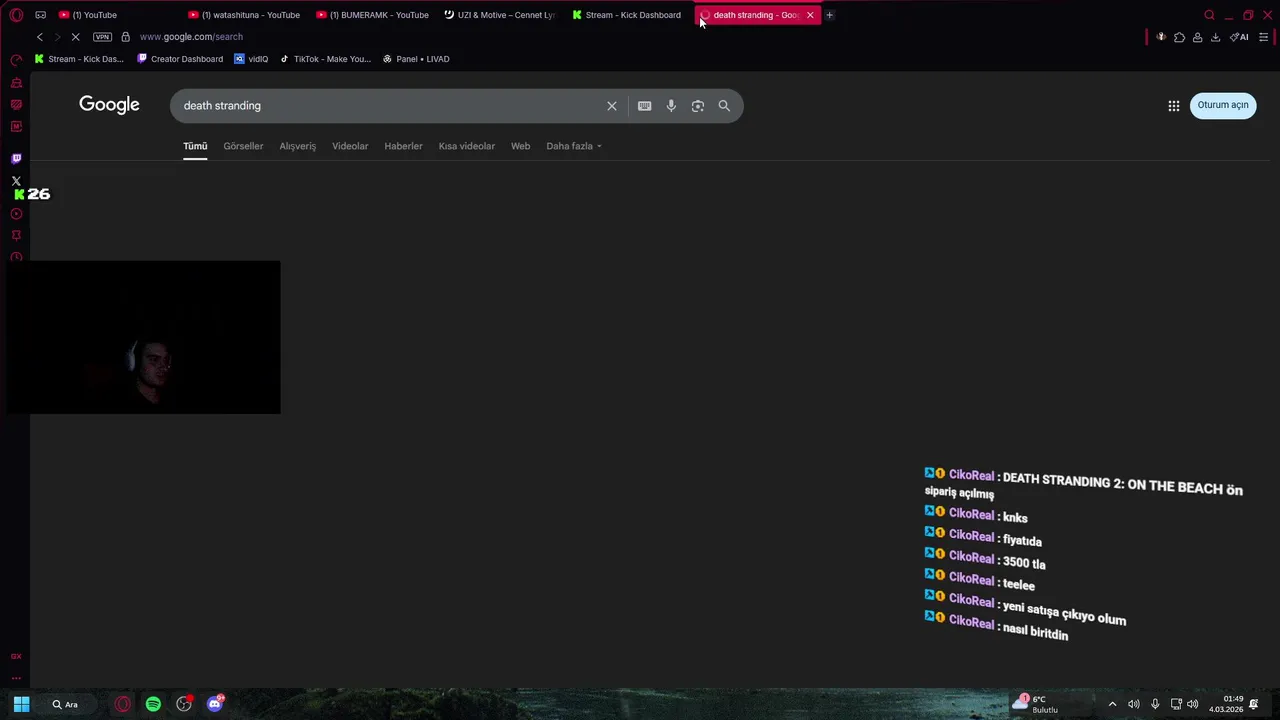The width and height of the screenshot is (1280, 720).
Task: Focus the death stranding search field
Action: [x=390, y=106]
